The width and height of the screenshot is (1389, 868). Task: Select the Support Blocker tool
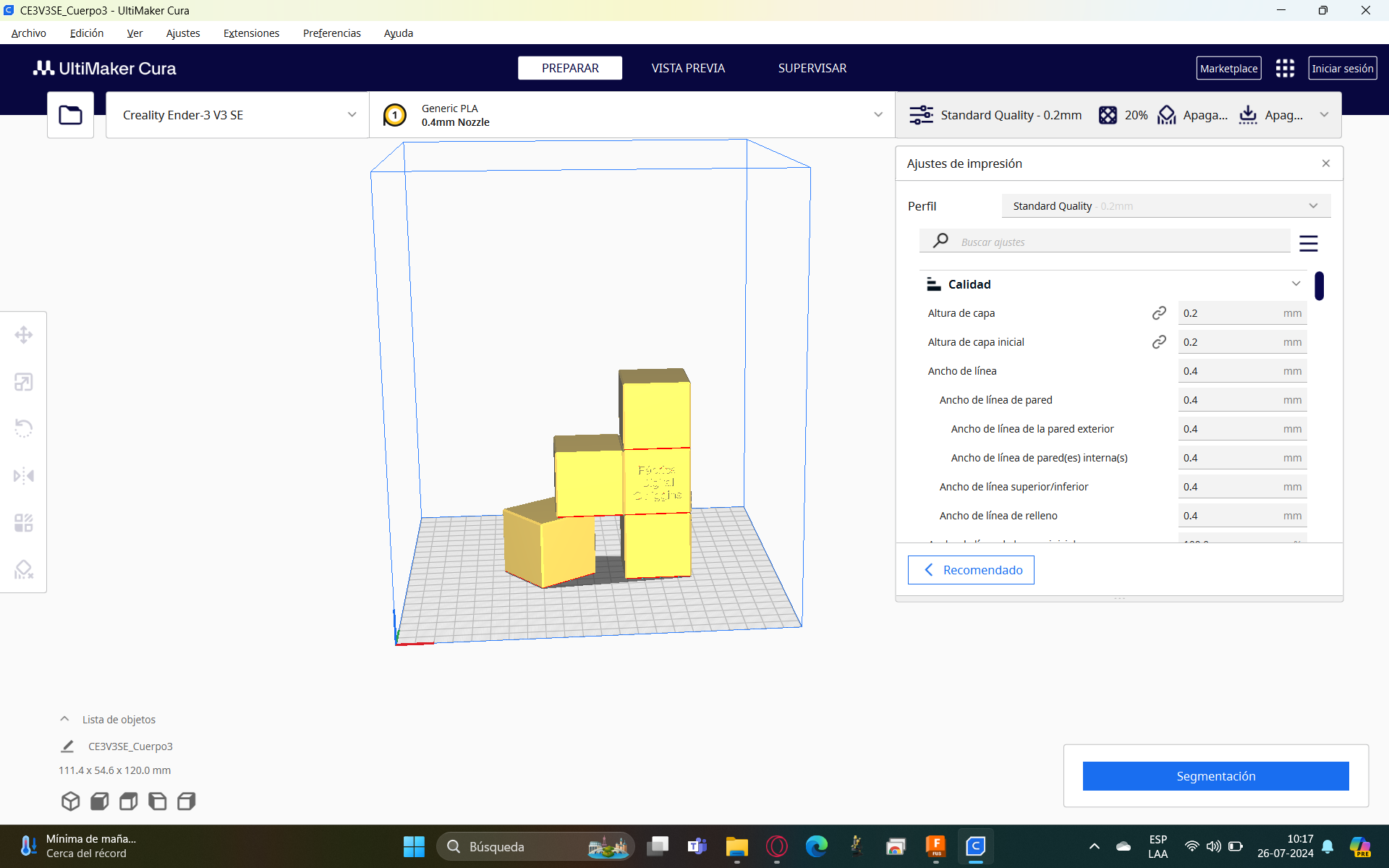pyautogui.click(x=24, y=570)
